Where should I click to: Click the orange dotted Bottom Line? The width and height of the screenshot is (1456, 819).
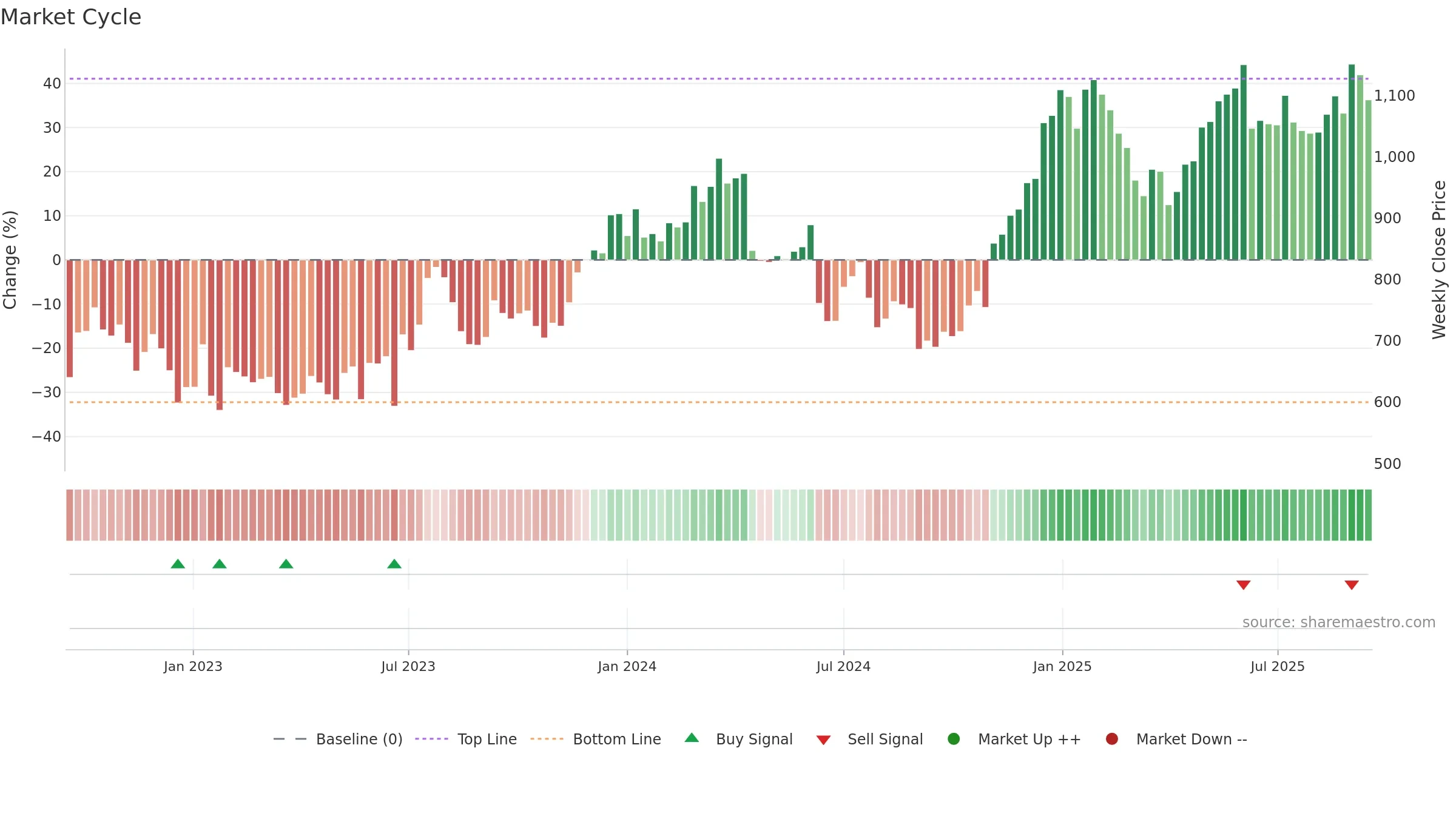[719, 402]
